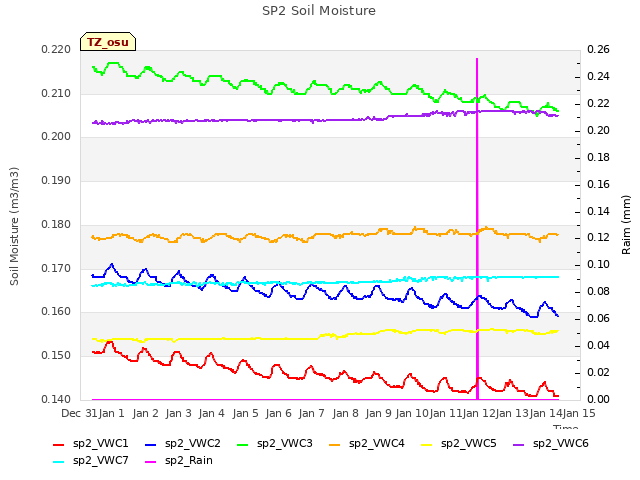Image resolution: width=640 pixels, height=480 pixels.
Task: Click the Jan 1 x-axis tick label
Action: pos(111,413)
